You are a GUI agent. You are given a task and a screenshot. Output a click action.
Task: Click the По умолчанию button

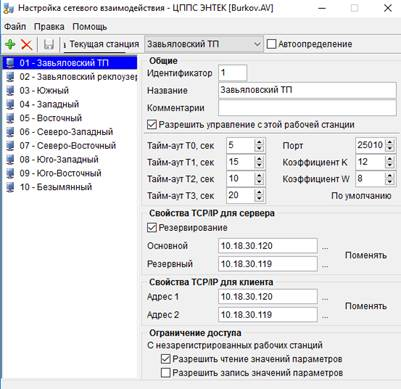(x=361, y=196)
